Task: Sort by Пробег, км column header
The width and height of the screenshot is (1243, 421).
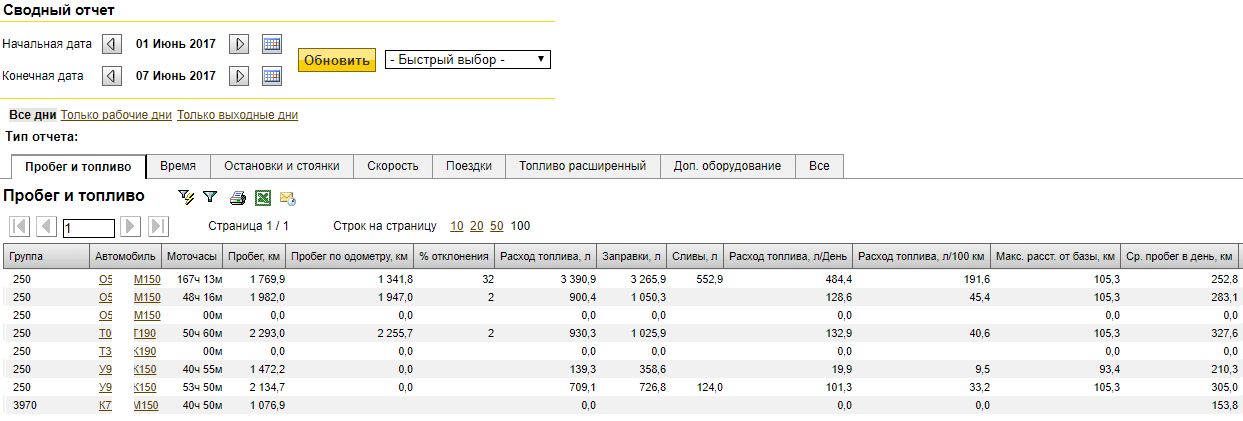Action: coord(254,256)
